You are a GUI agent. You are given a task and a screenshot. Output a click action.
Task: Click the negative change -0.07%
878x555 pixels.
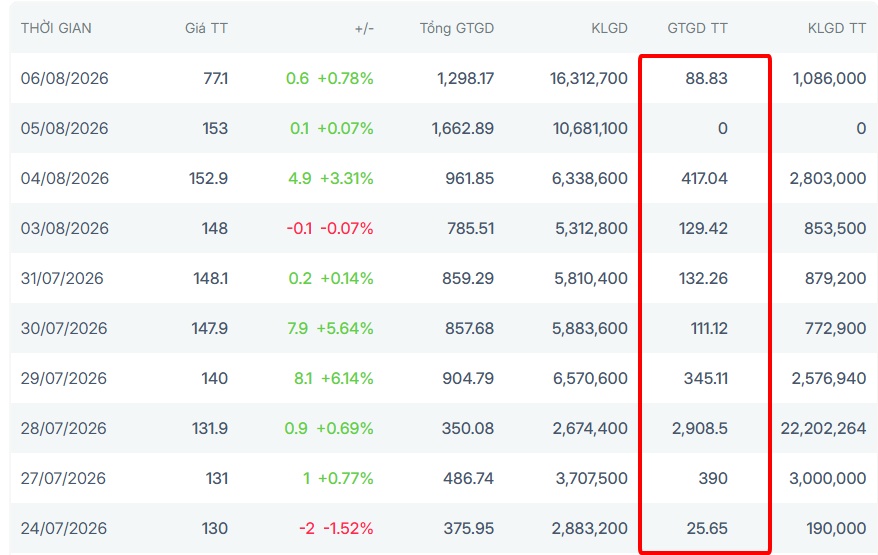[347, 228]
